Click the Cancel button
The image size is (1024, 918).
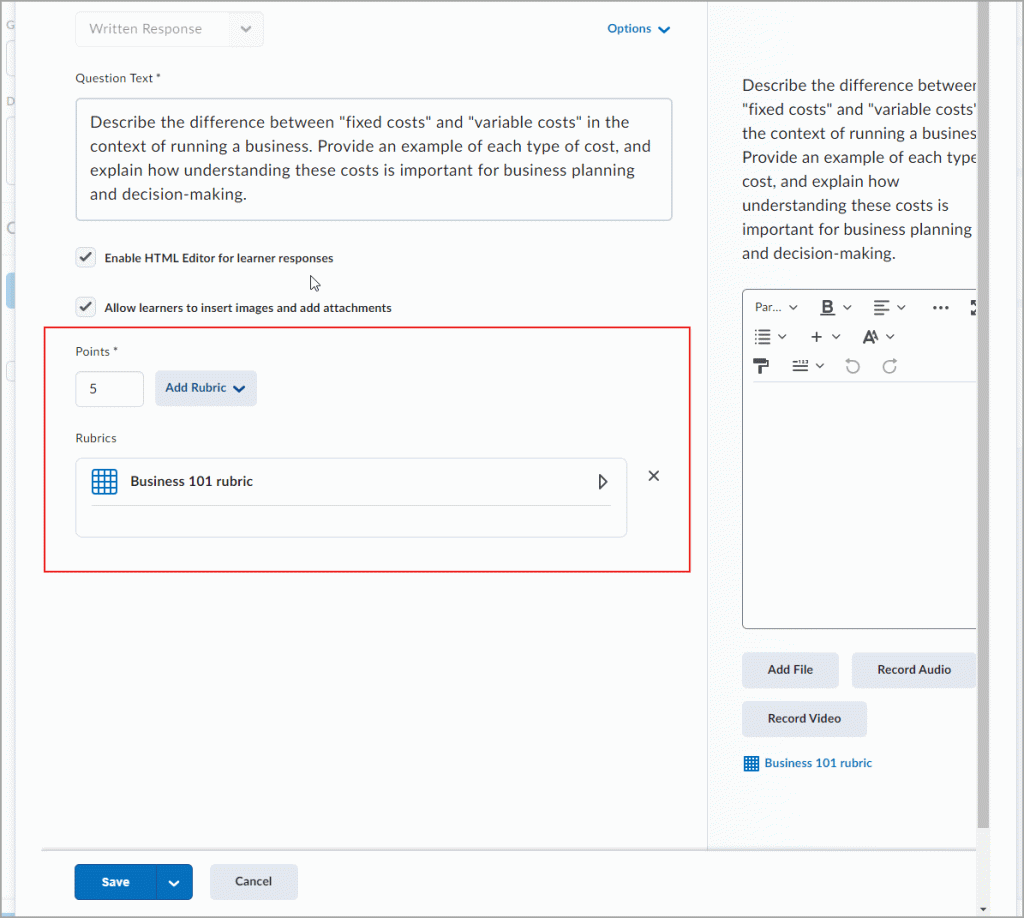click(x=253, y=882)
